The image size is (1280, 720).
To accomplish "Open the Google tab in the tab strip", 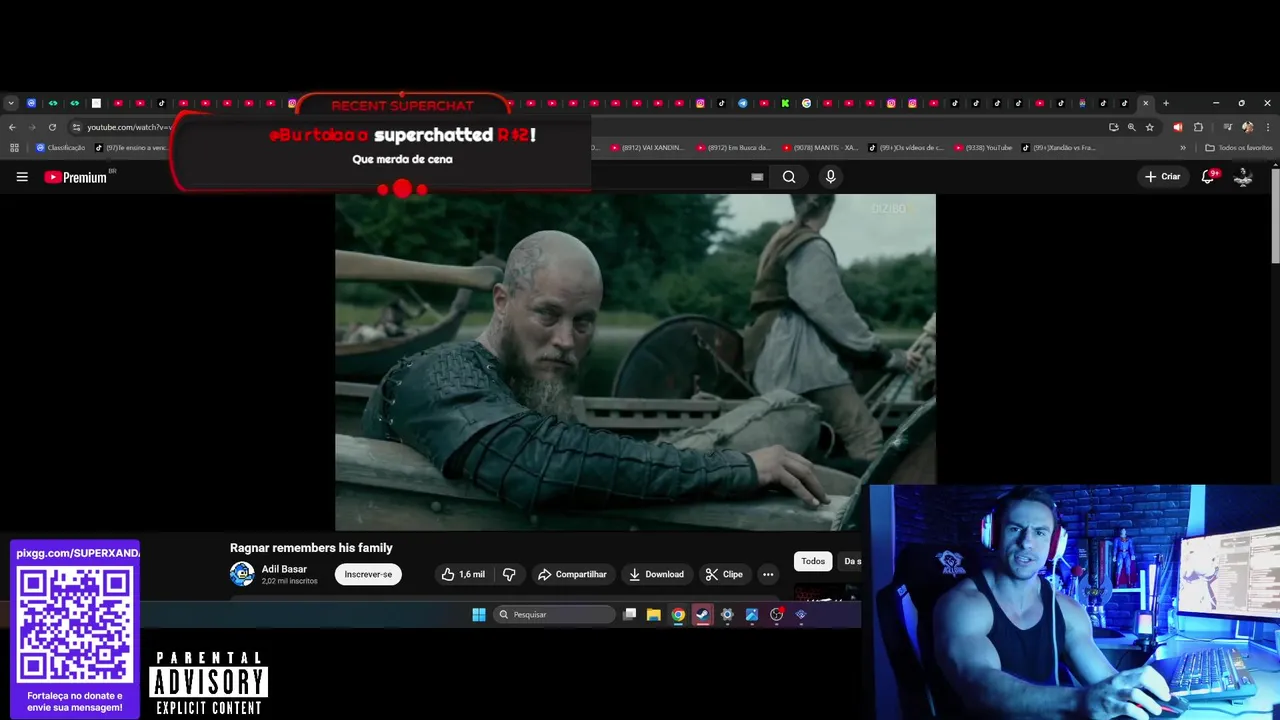I will click(x=806, y=103).
